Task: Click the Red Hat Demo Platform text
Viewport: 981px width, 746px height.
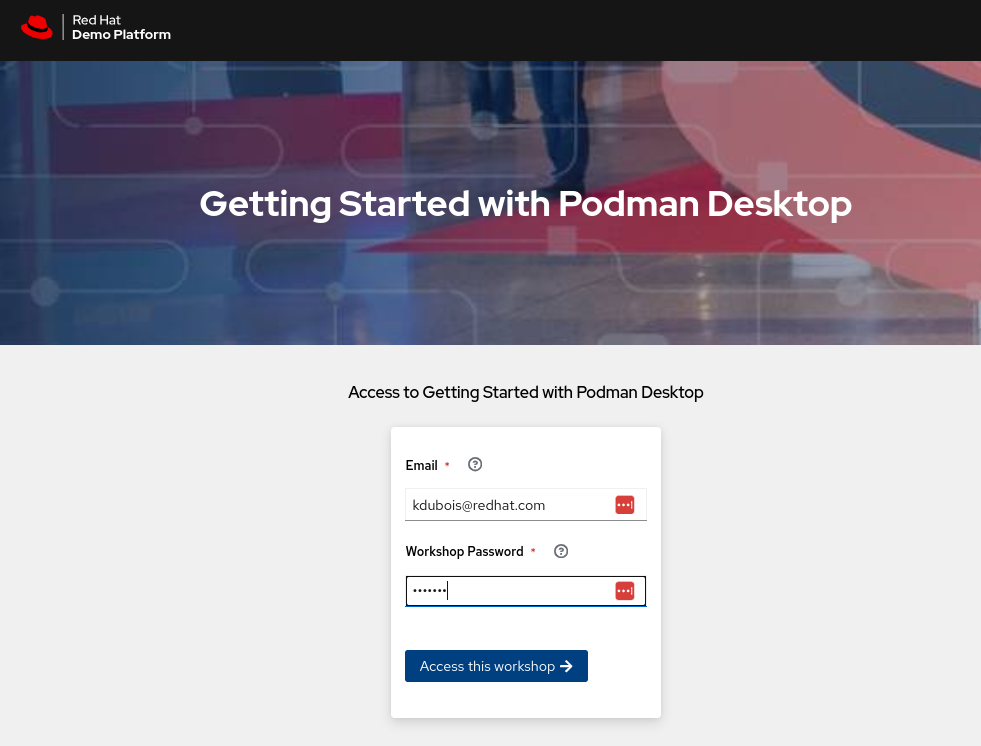Action: click(x=121, y=28)
